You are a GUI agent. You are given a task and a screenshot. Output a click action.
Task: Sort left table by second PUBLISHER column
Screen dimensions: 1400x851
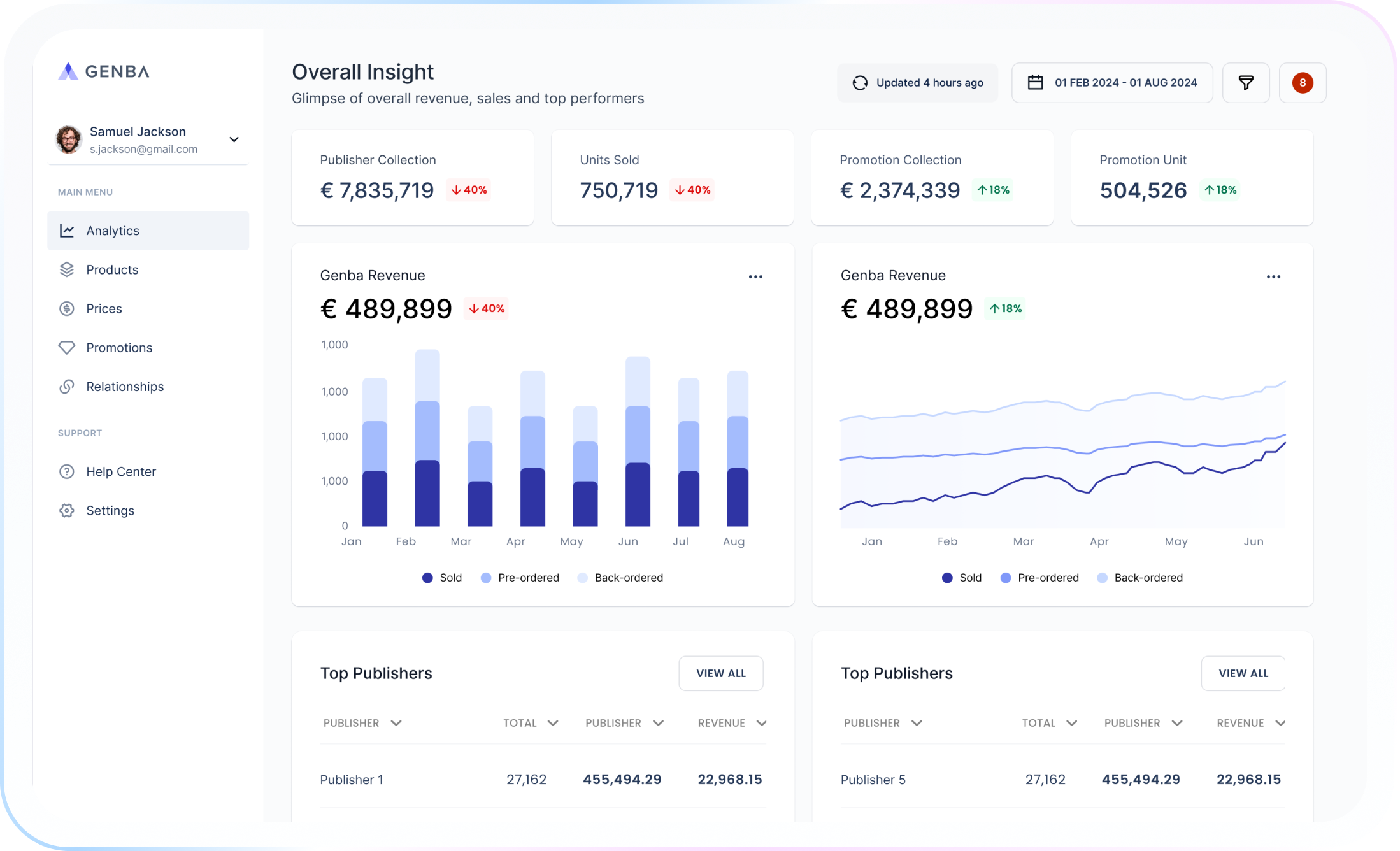pos(624,723)
